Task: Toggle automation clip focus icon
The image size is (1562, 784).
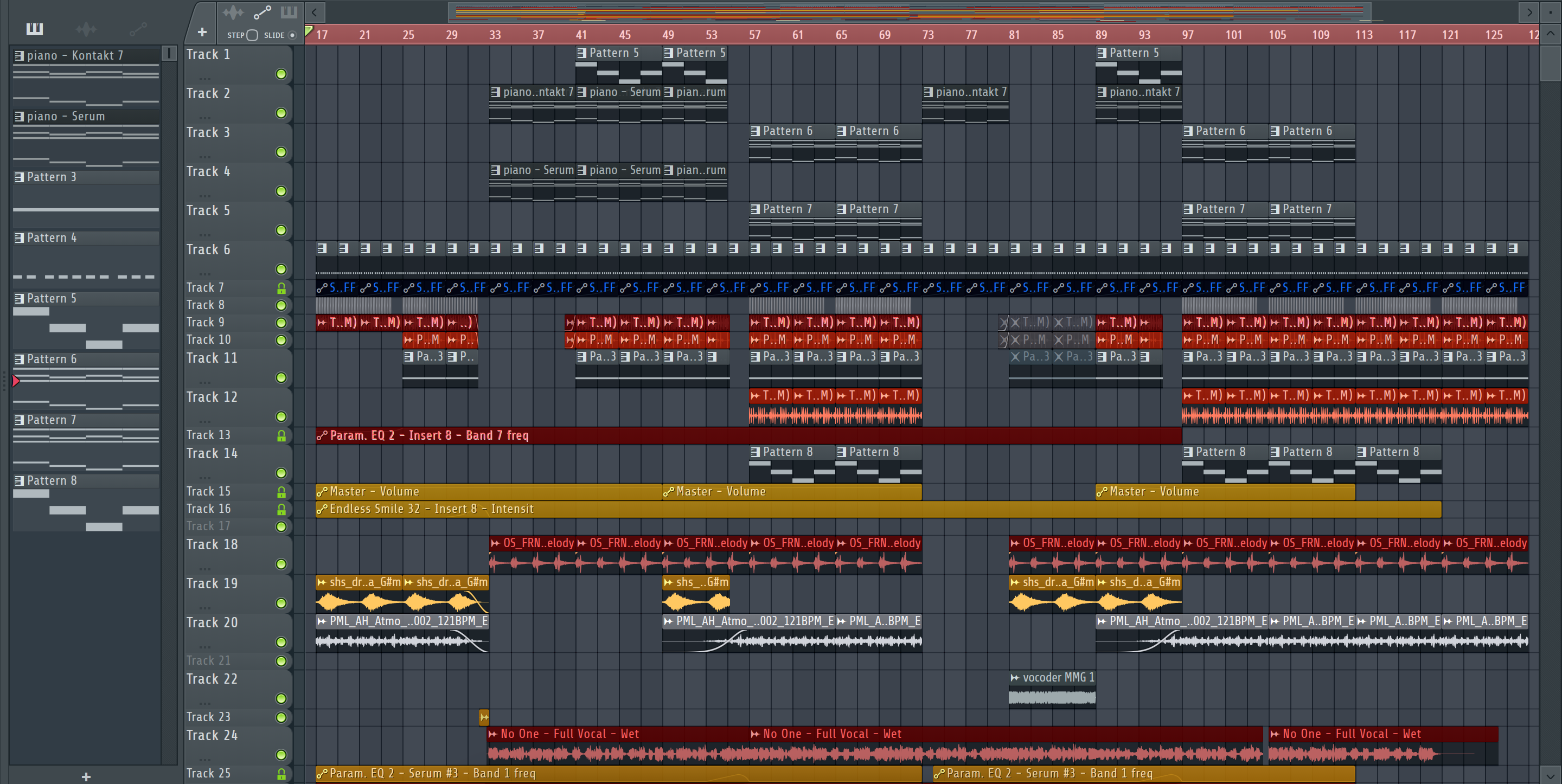Action: pyautogui.click(x=262, y=12)
